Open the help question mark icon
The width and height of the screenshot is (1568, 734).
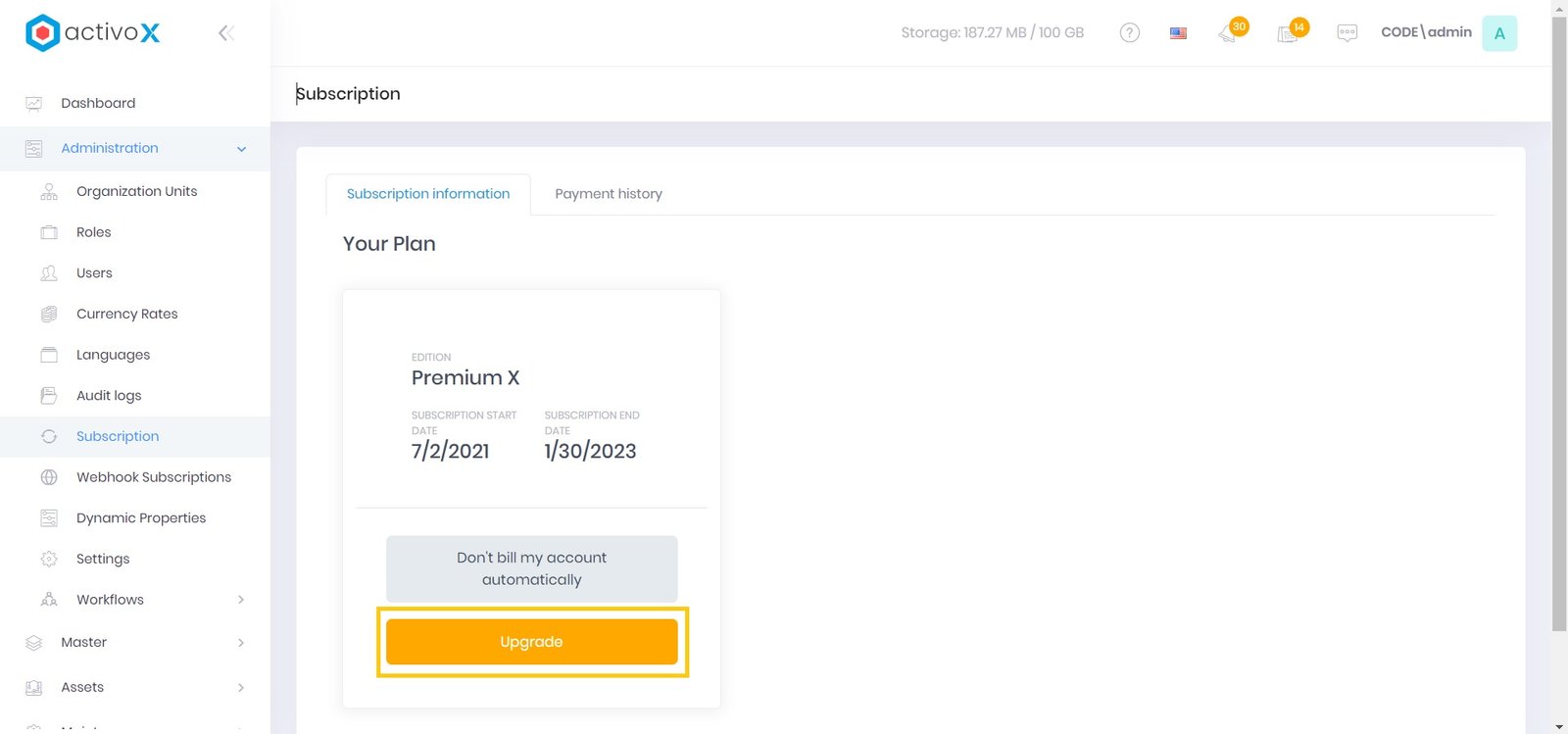[x=1129, y=33]
